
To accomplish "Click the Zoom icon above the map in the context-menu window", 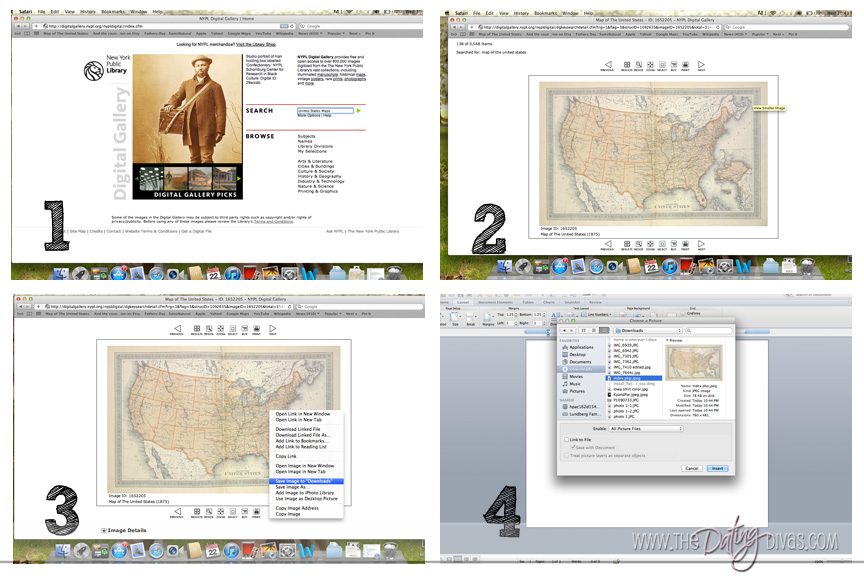I will [x=220, y=328].
